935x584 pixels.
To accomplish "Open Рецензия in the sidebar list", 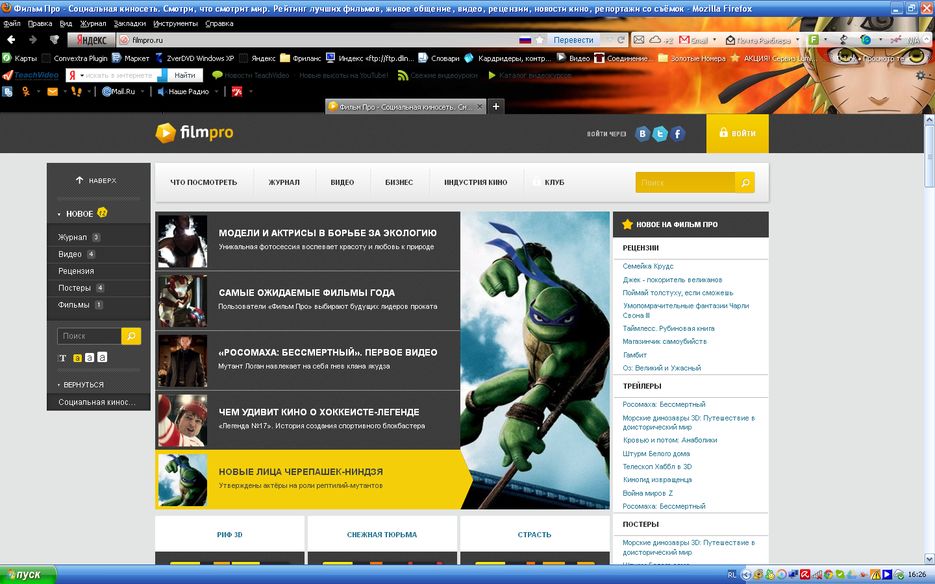I will [76, 271].
